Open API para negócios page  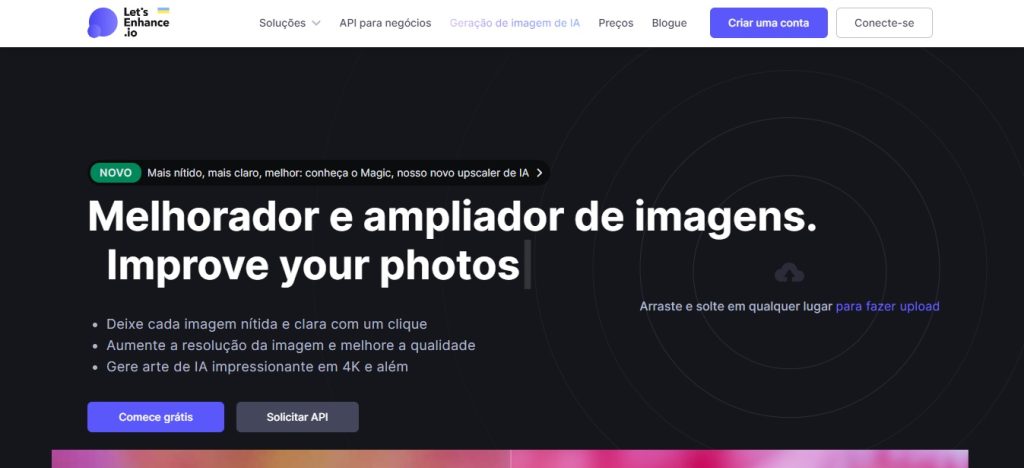pos(385,23)
